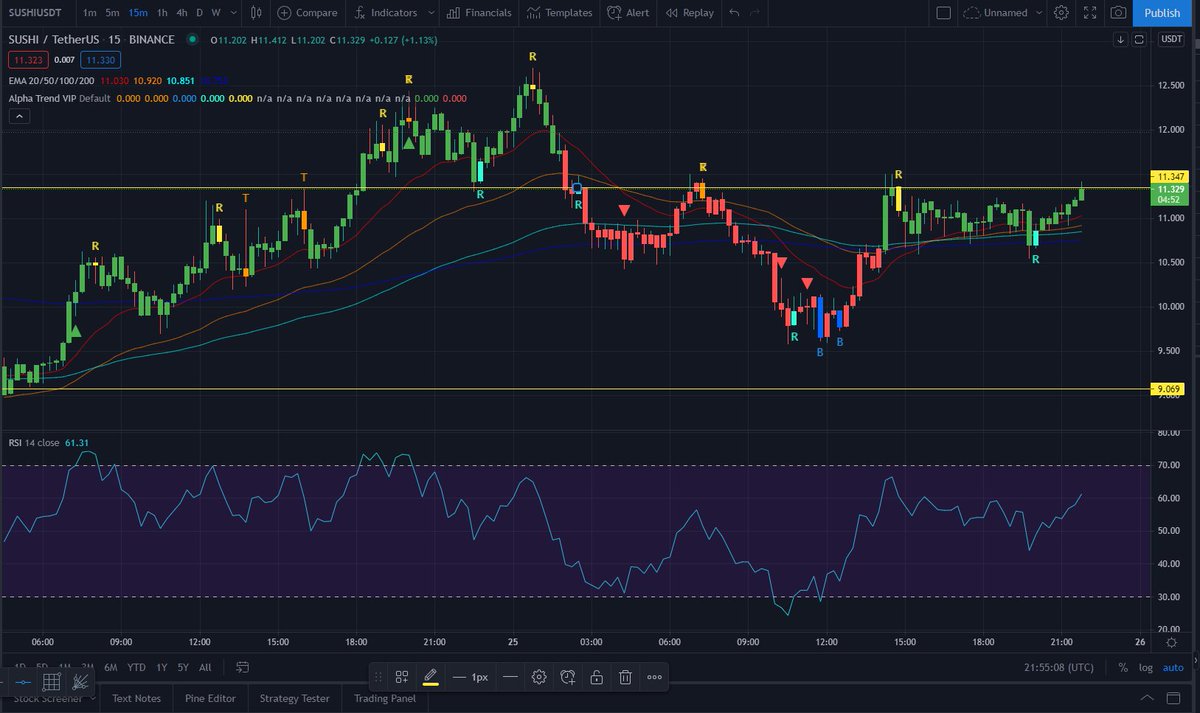Open the Financials bar chart icon
Image resolution: width=1200 pixels, height=713 pixels.
pos(455,13)
